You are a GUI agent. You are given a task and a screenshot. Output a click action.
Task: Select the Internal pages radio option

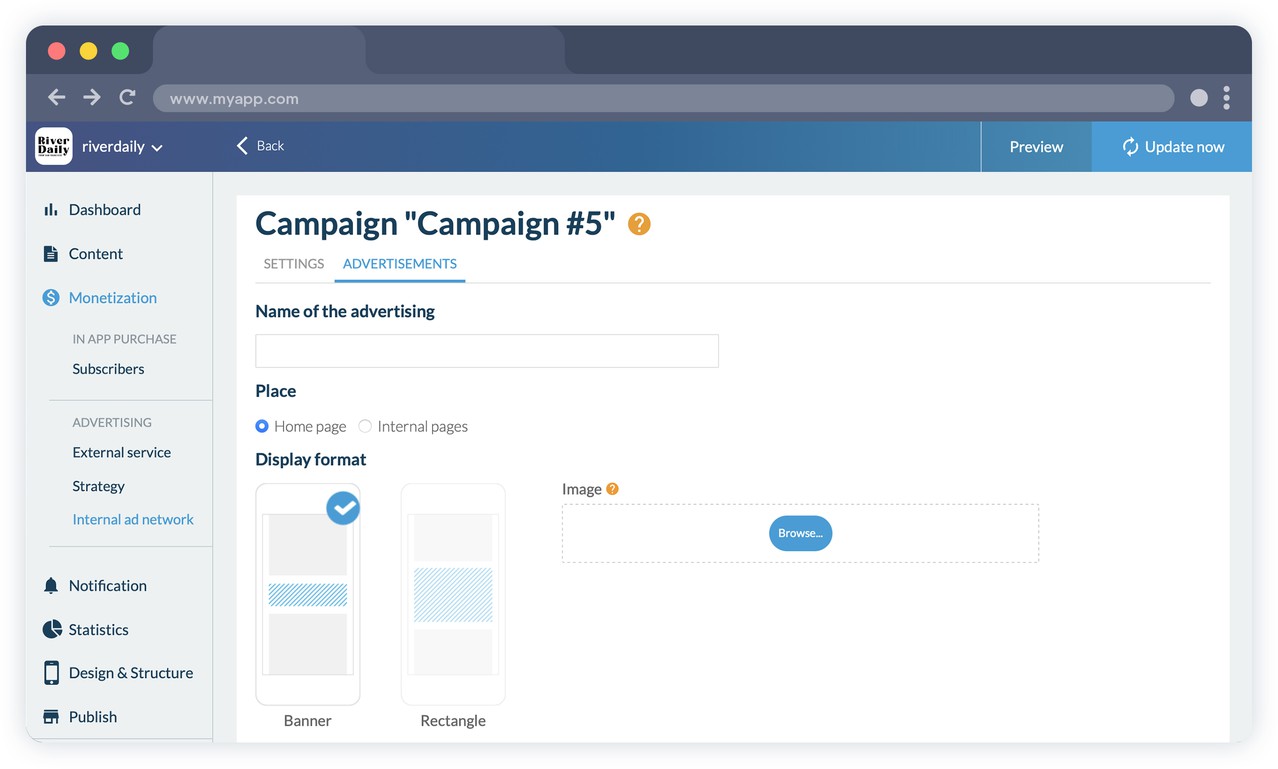pos(365,426)
